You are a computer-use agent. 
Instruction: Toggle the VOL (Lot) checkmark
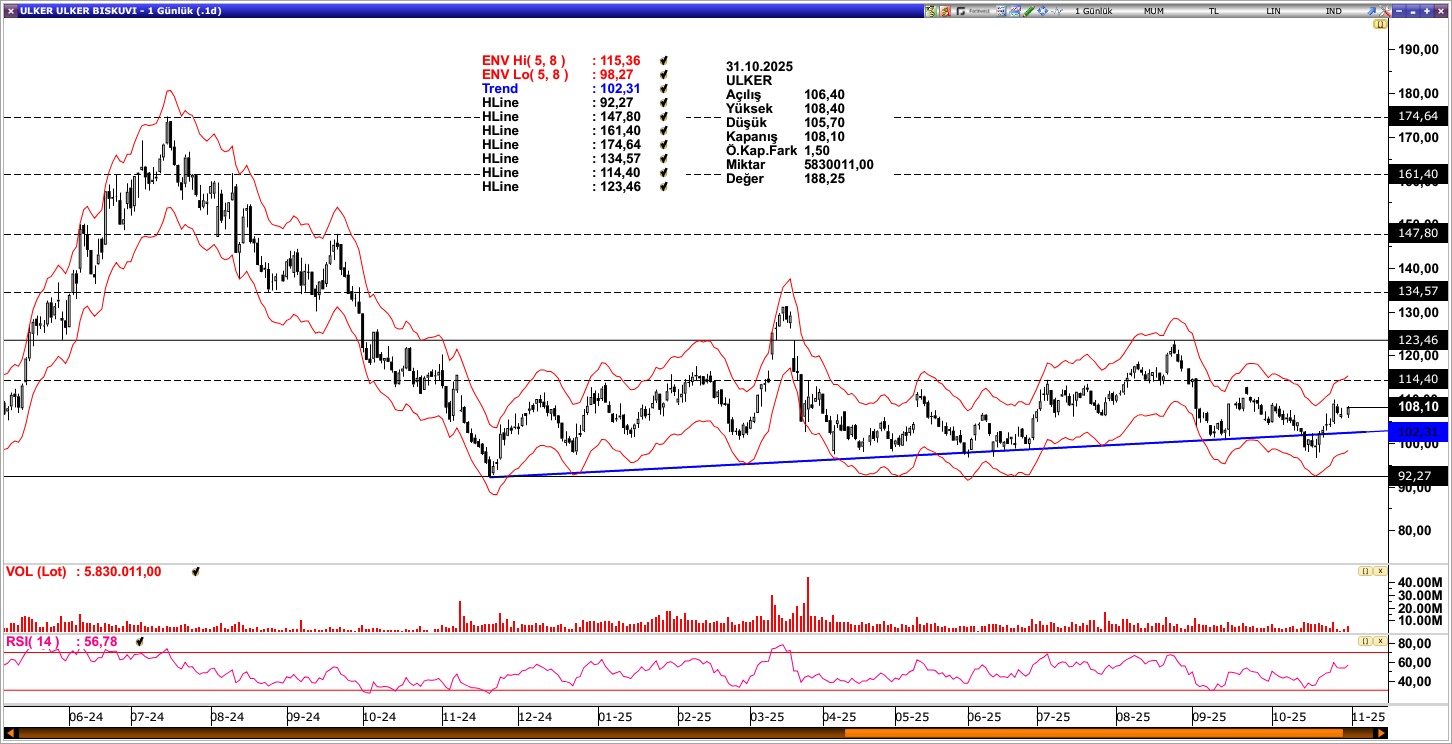(196, 572)
